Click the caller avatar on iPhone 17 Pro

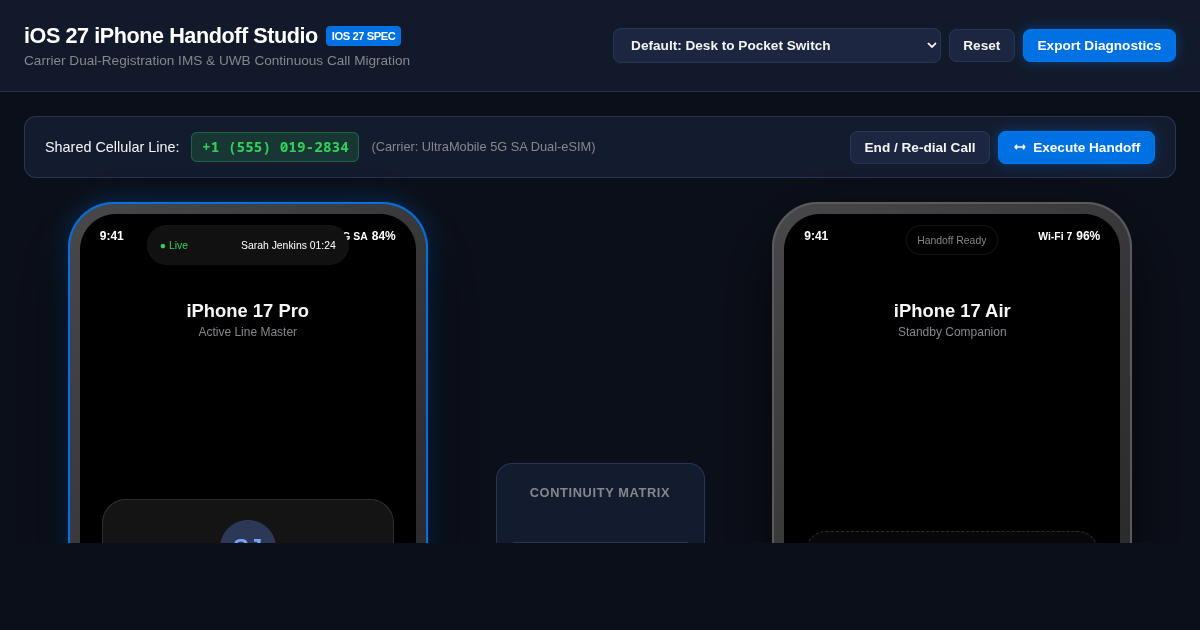coord(248,532)
